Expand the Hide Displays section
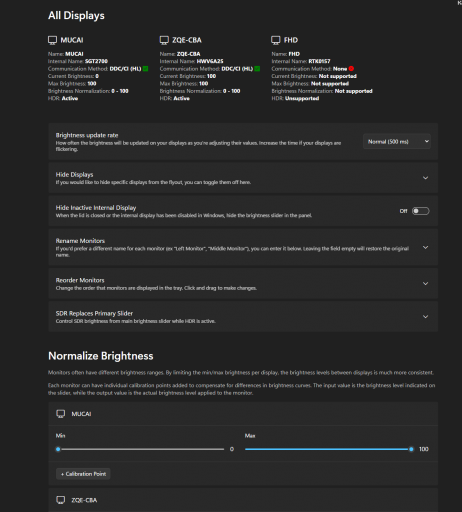462x512 pixels. [x=425, y=178]
